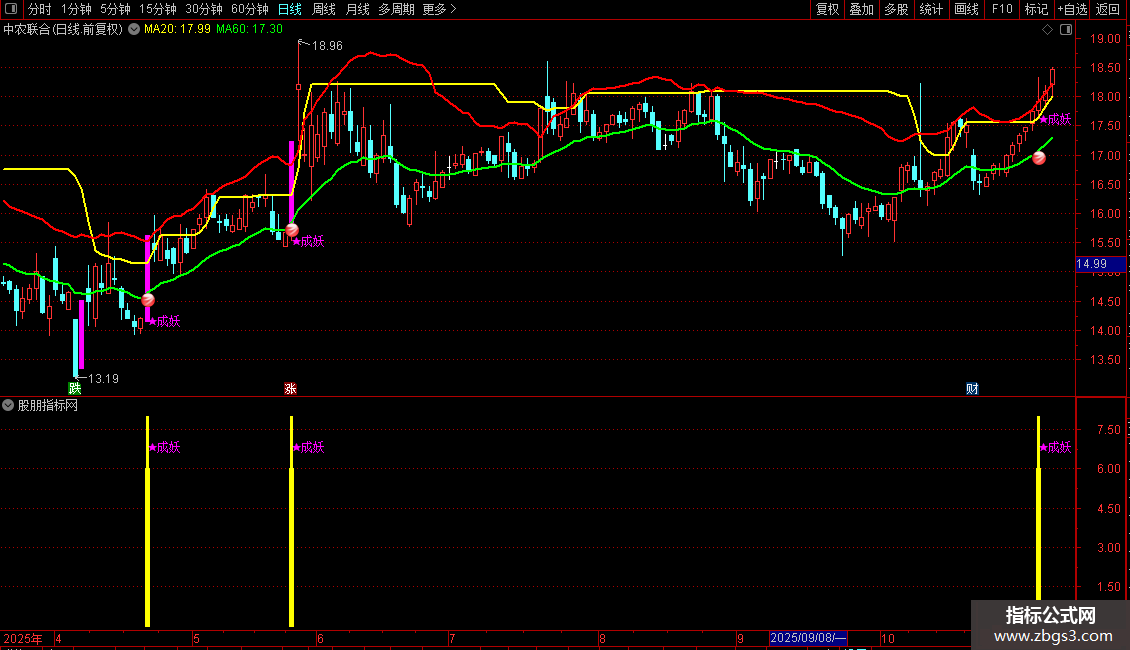Open 股朋指标网 sub-indicator settings dropdown
The image size is (1130, 650).
(8, 406)
